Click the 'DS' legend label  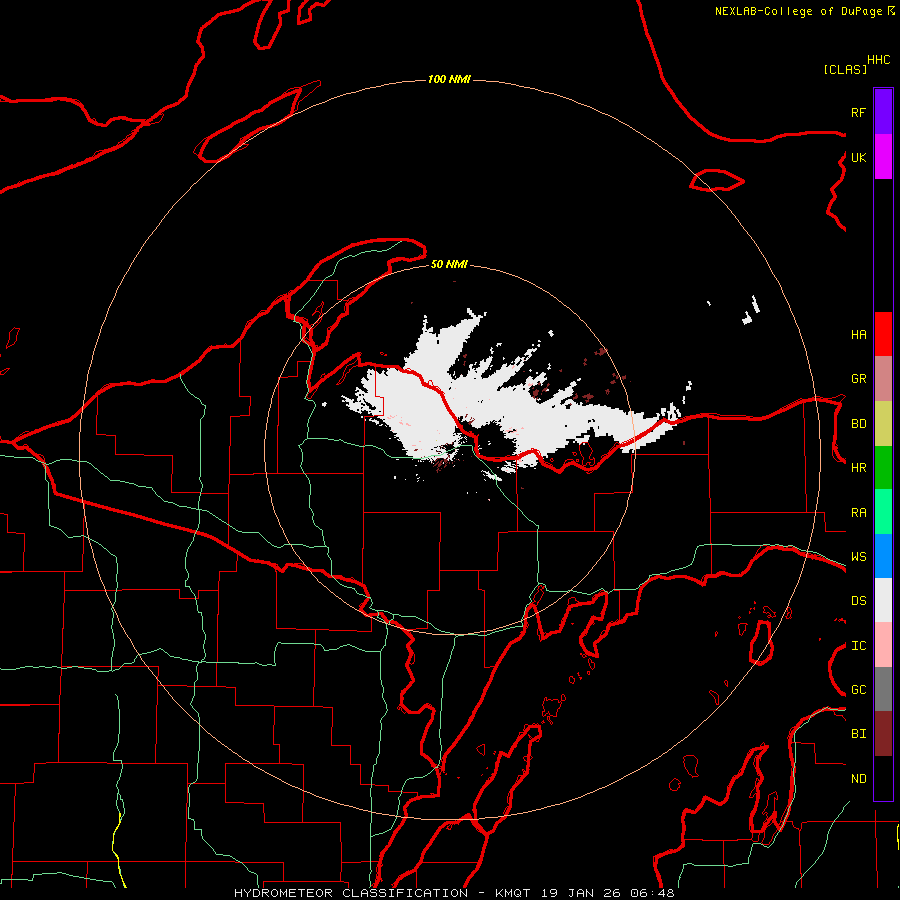[x=858, y=601]
